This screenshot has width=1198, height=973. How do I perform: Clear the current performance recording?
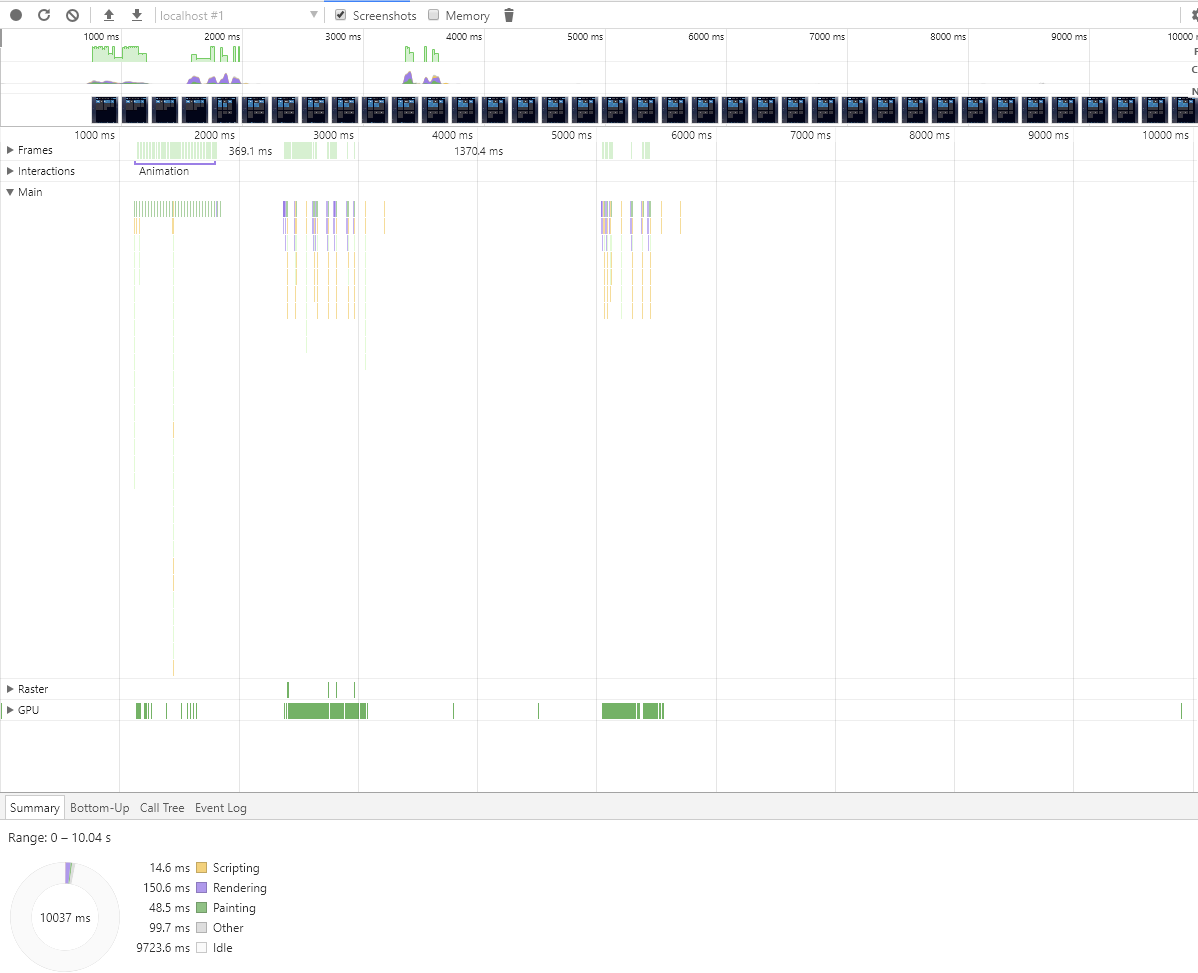(73, 15)
